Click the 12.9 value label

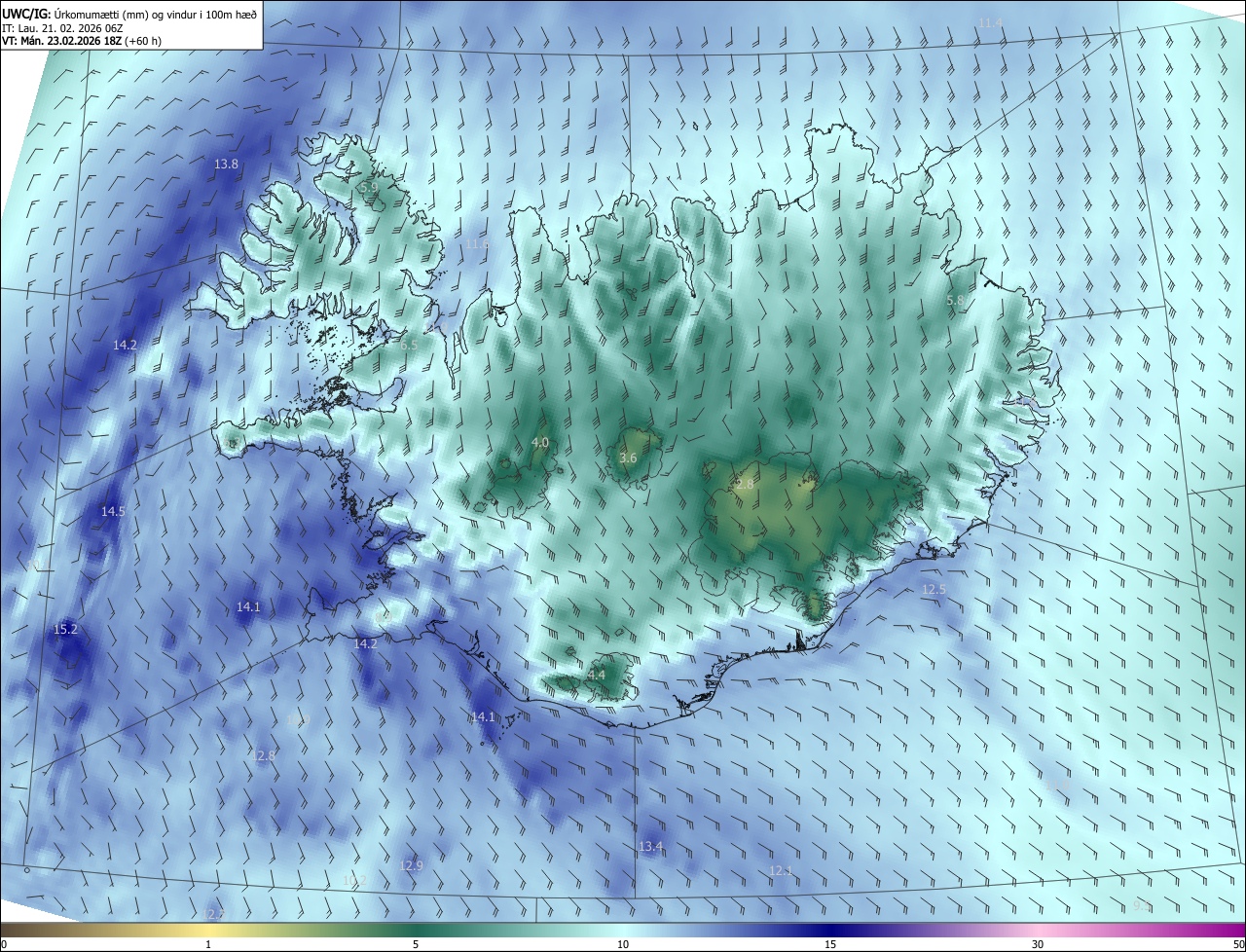pyautogui.click(x=412, y=865)
